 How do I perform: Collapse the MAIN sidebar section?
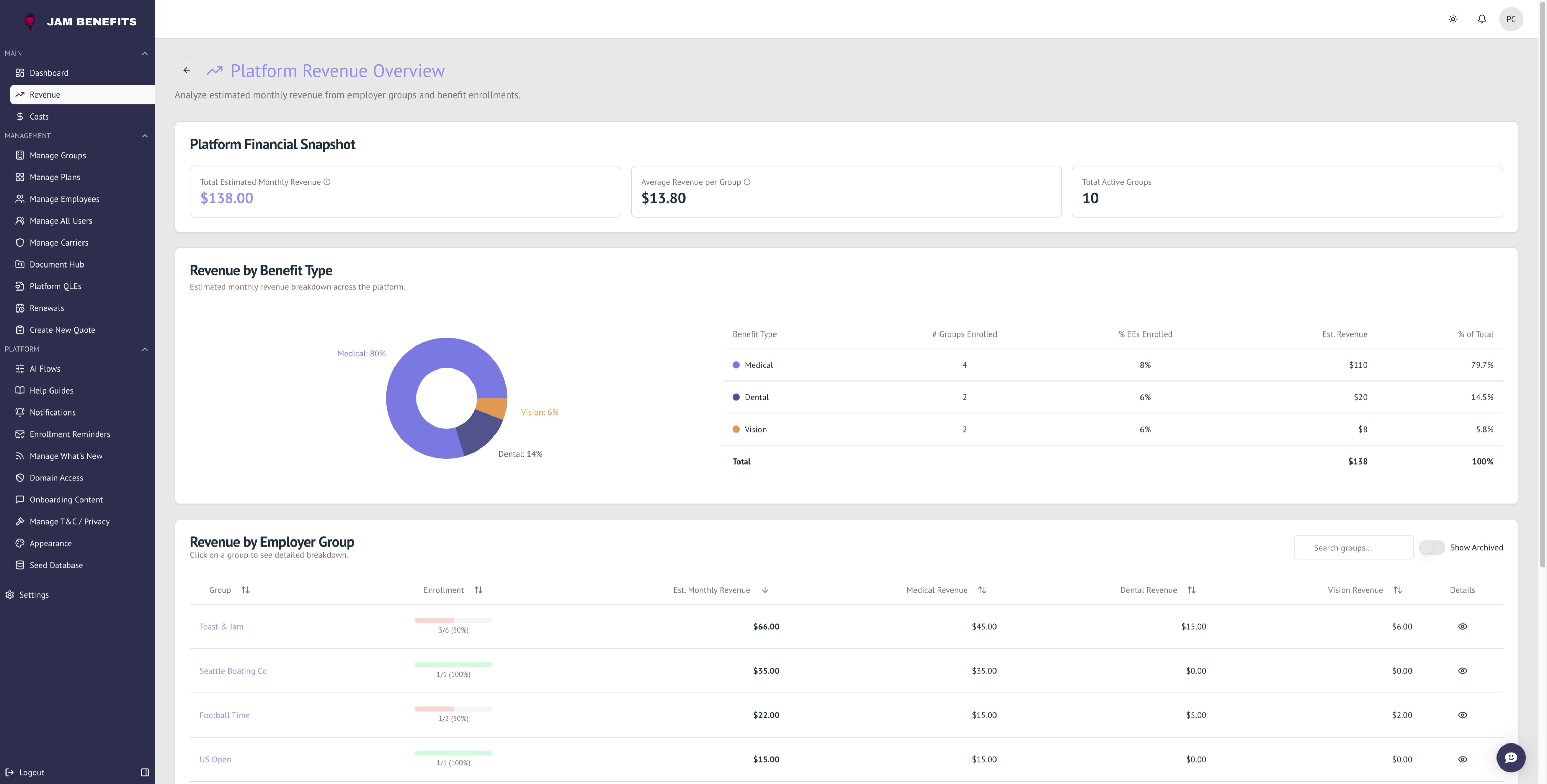pyautogui.click(x=145, y=54)
